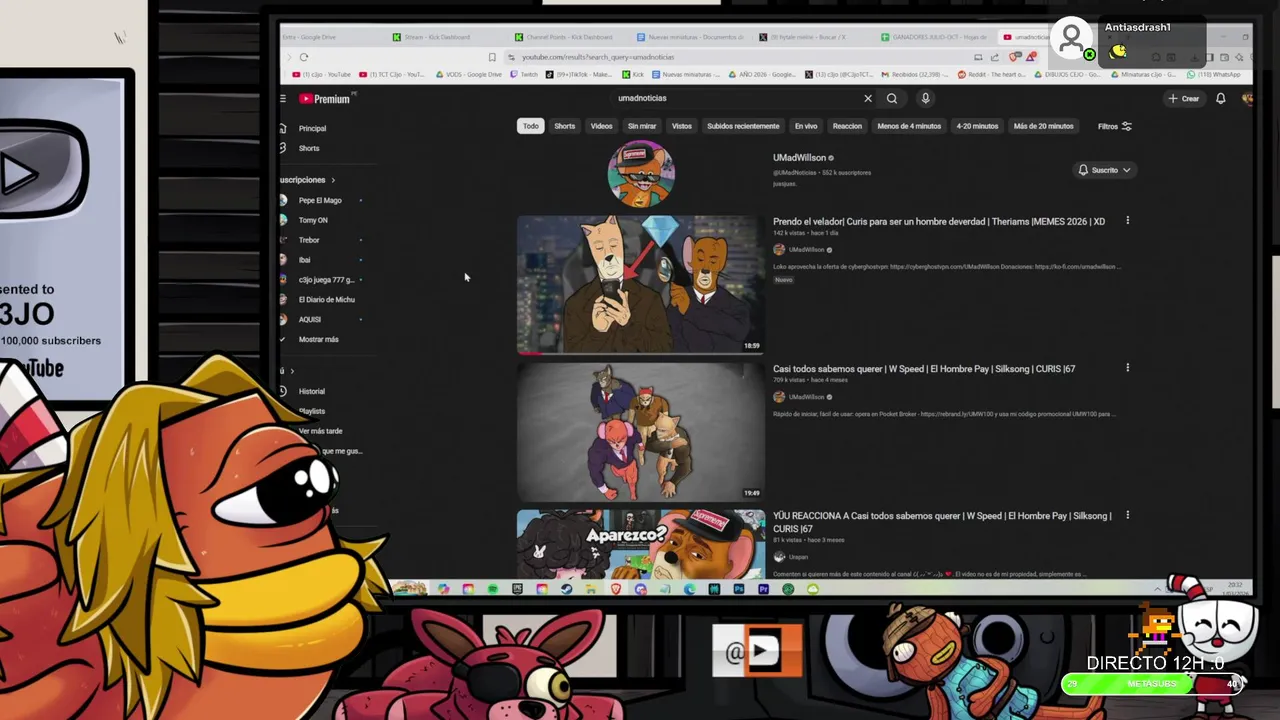Play Casi todos sabemos querer thumbnail

click(x=640, y=431)
